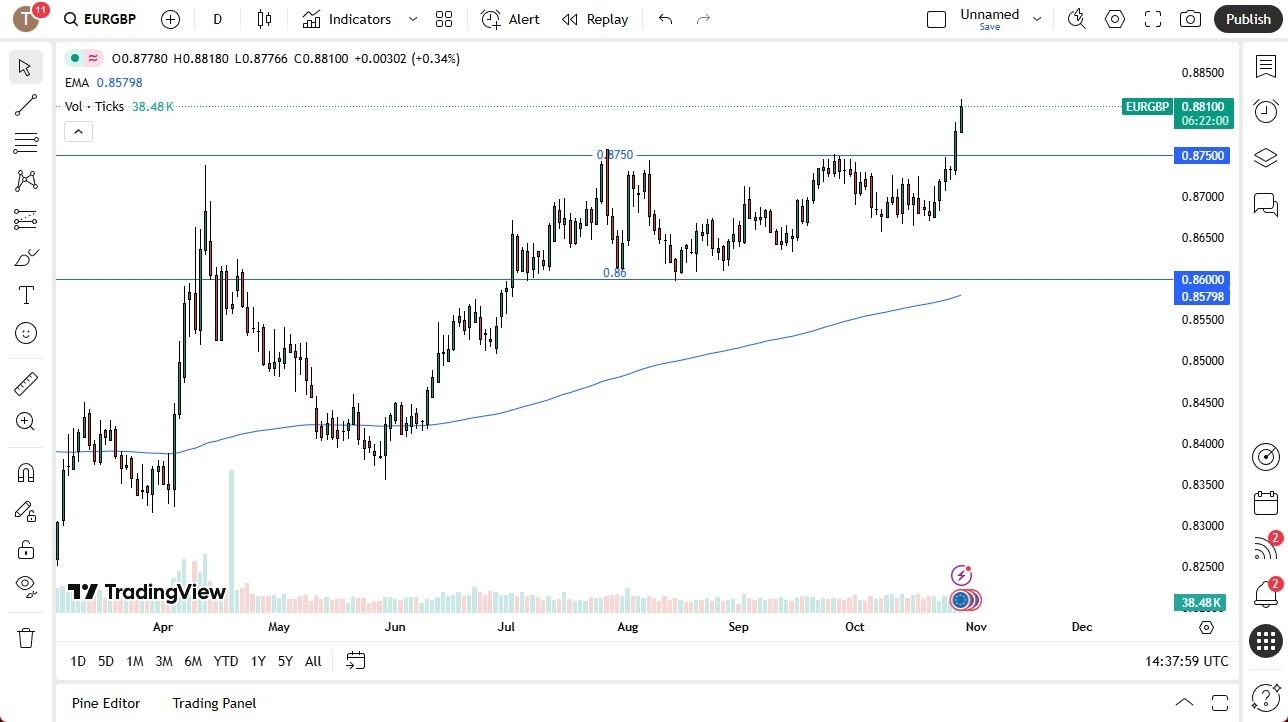Select the Trend Line drawing tool

(x=25, y=105)
